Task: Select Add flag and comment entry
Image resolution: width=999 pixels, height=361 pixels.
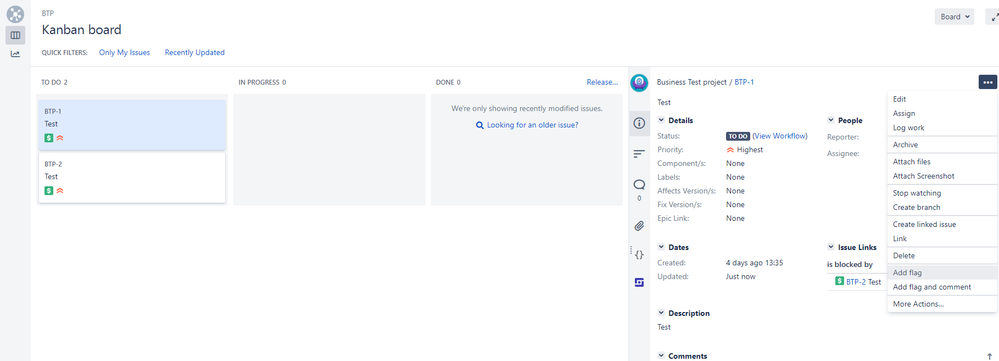Action: click(x=942, y=287)
